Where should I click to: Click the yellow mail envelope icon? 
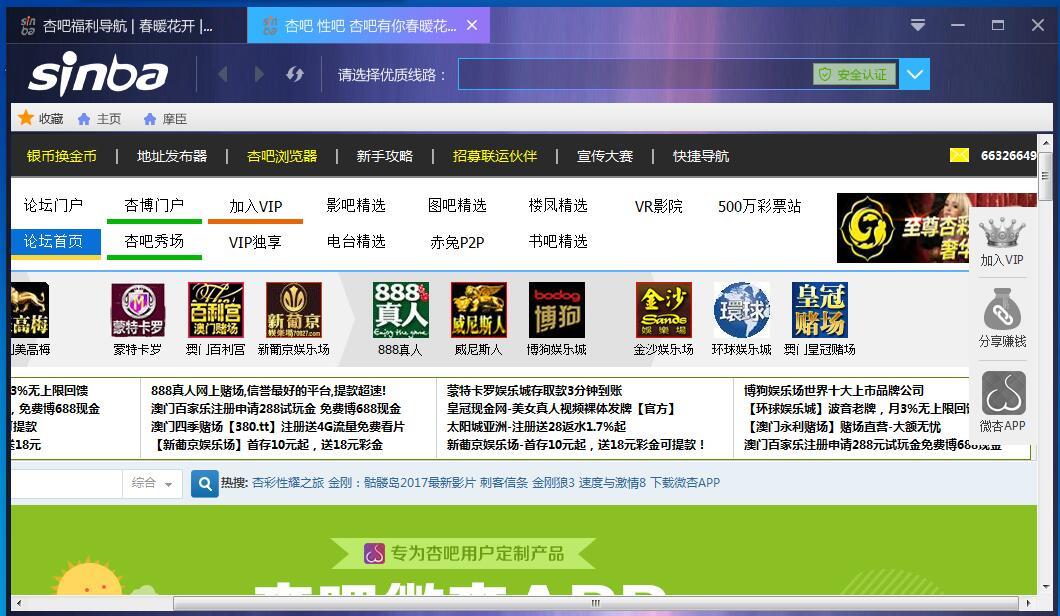[x=959, y=156]
